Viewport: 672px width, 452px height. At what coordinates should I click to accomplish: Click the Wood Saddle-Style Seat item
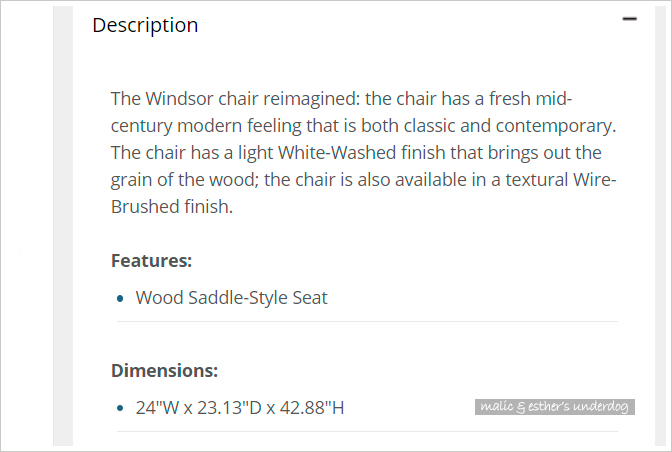coord(231,298)
